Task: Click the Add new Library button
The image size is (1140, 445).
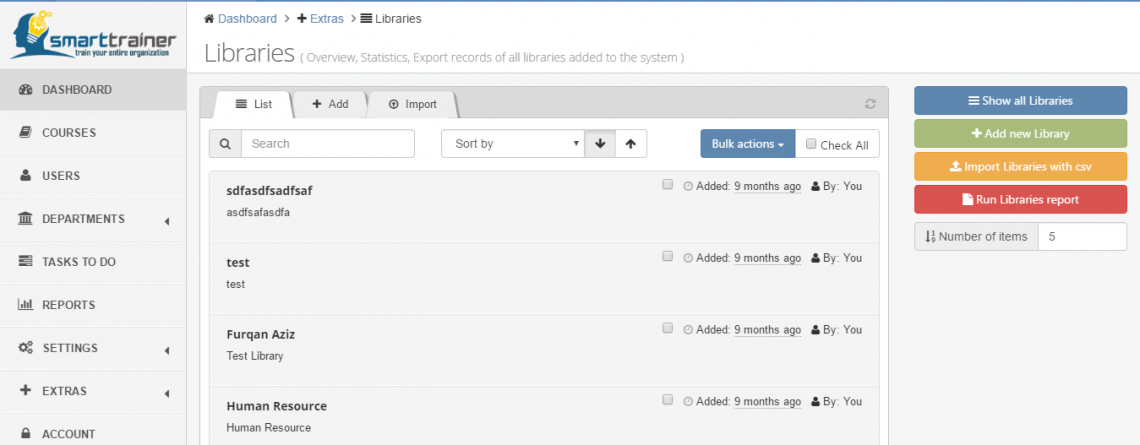Action: 1020,133
